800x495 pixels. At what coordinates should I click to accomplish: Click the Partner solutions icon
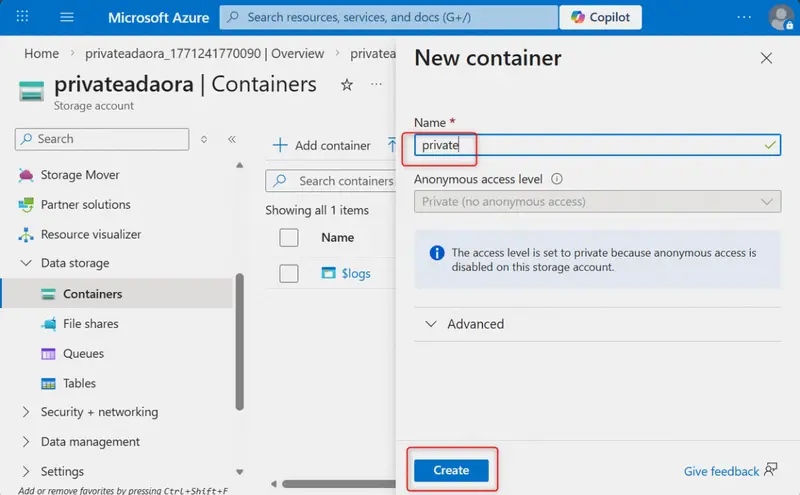click(26, 205)
